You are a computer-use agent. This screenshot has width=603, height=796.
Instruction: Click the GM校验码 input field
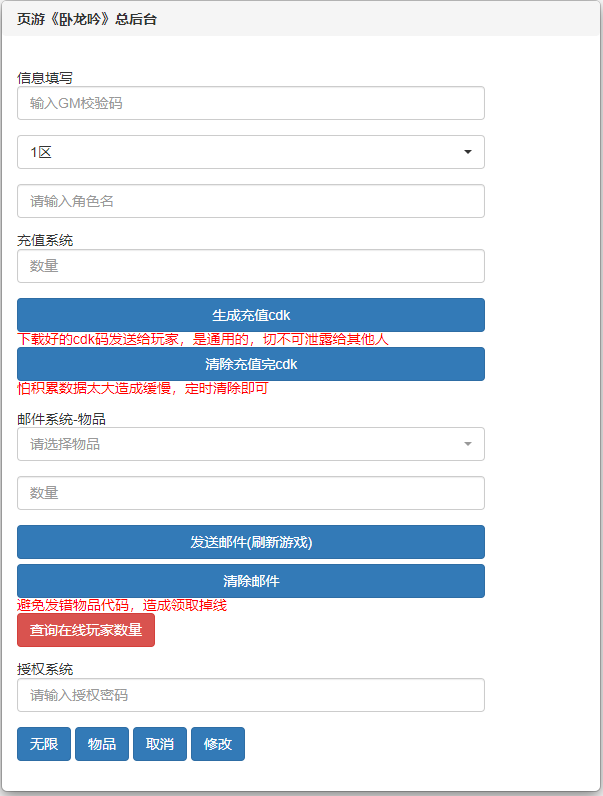[x=250, y=103]
